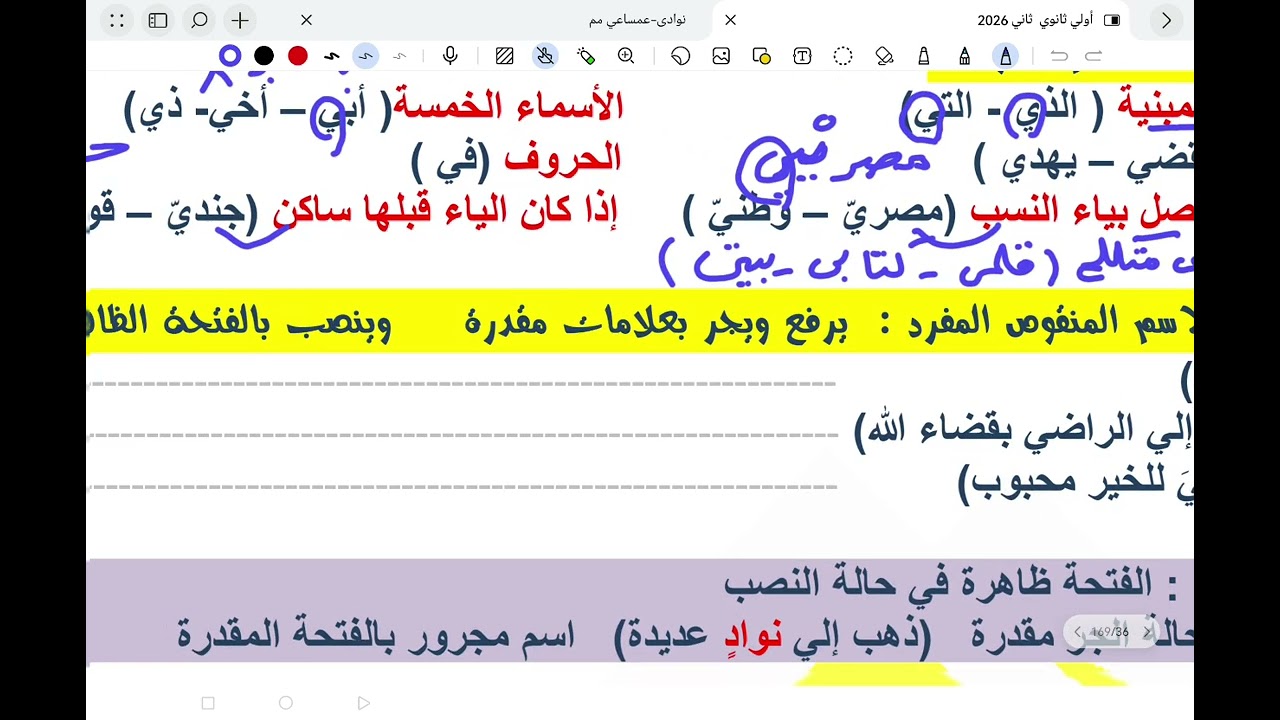Open the sticker icon
This screenshot has height=720, width=1280.
(x=681, y=56)
